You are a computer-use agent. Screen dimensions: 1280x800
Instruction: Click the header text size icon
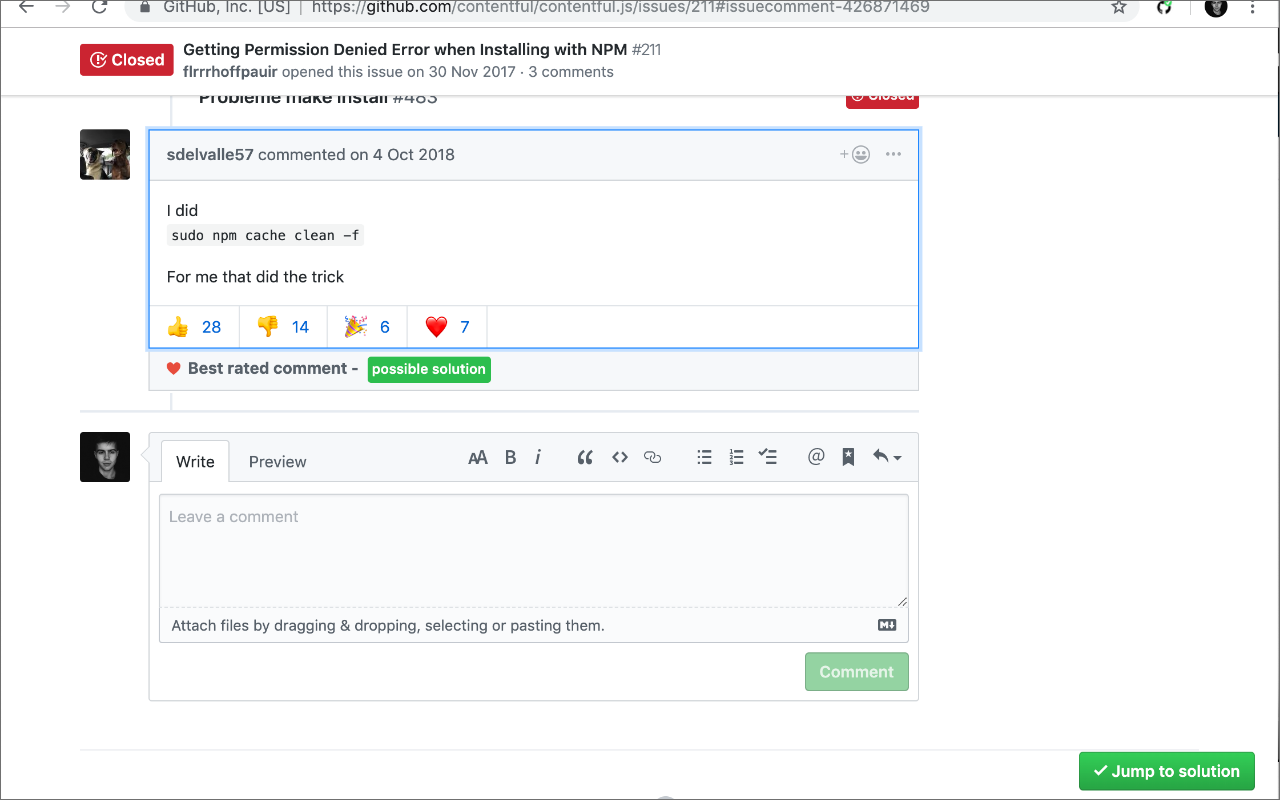(x=478, y=457)
